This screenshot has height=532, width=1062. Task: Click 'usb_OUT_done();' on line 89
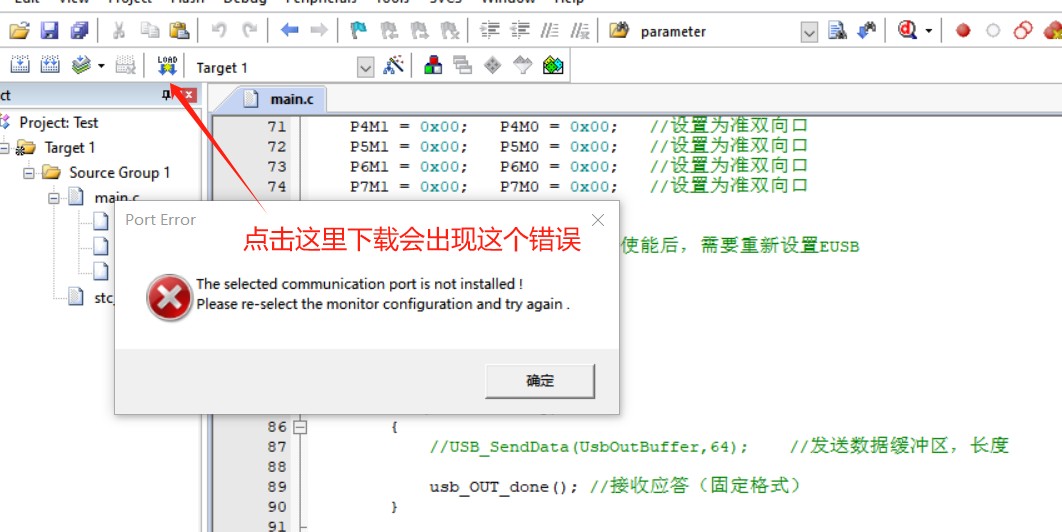tap(504, 487)
